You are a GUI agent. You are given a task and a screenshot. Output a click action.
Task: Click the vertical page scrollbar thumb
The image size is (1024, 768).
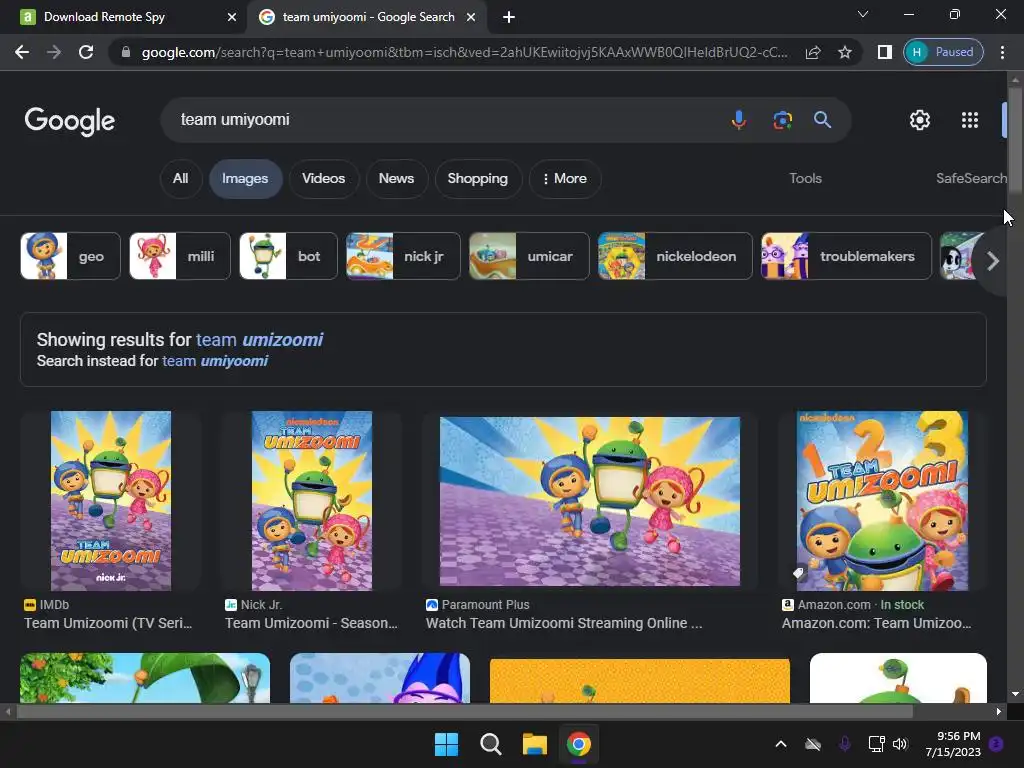[1015, 138]
